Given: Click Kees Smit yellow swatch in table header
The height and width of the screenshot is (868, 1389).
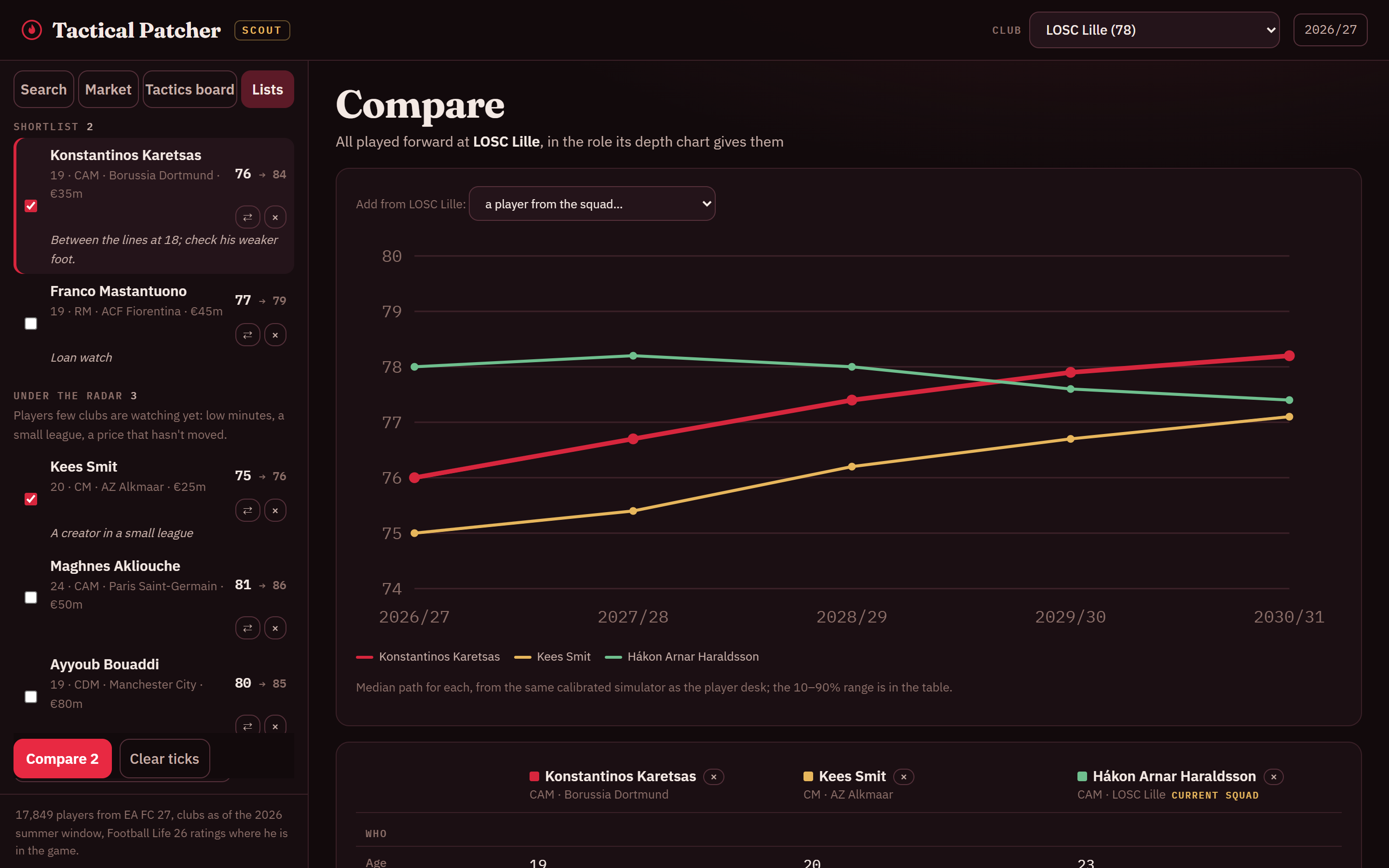Looking at the screenshot, I should pos(808,777).
